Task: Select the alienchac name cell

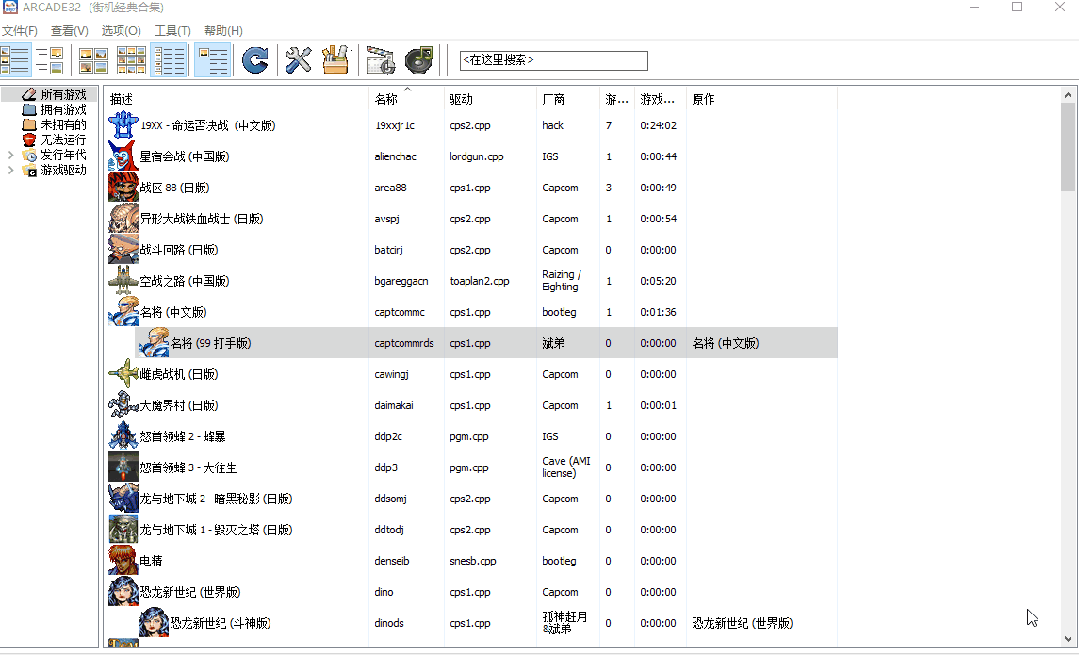Action: (x=396, y=156)
